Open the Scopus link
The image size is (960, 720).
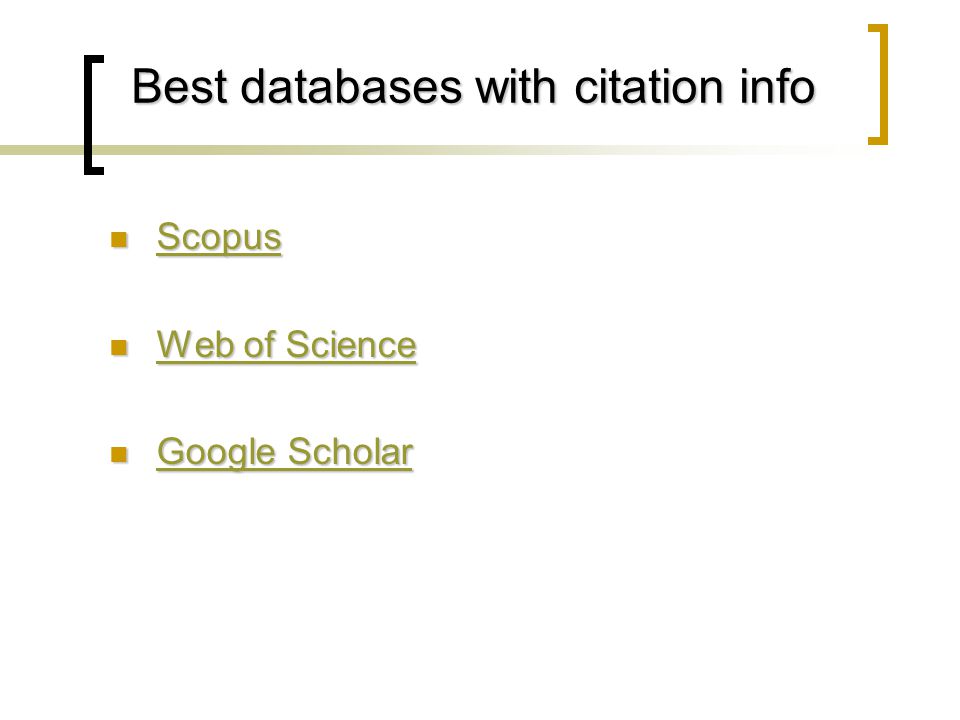pos(219,238)
